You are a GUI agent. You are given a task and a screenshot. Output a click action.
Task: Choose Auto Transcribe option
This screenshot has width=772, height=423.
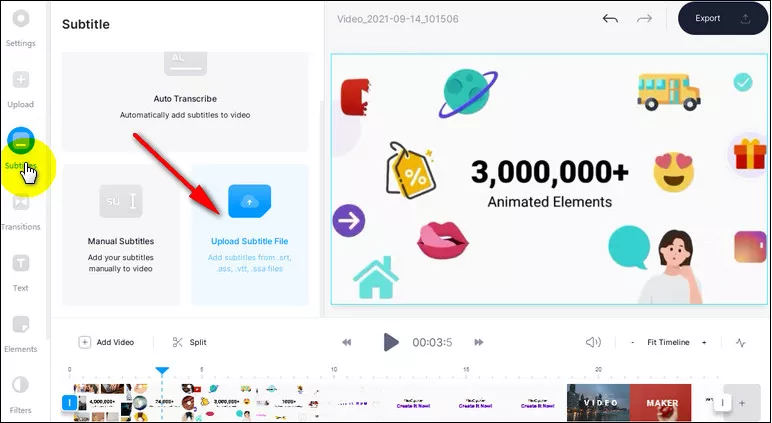[185, 102]
